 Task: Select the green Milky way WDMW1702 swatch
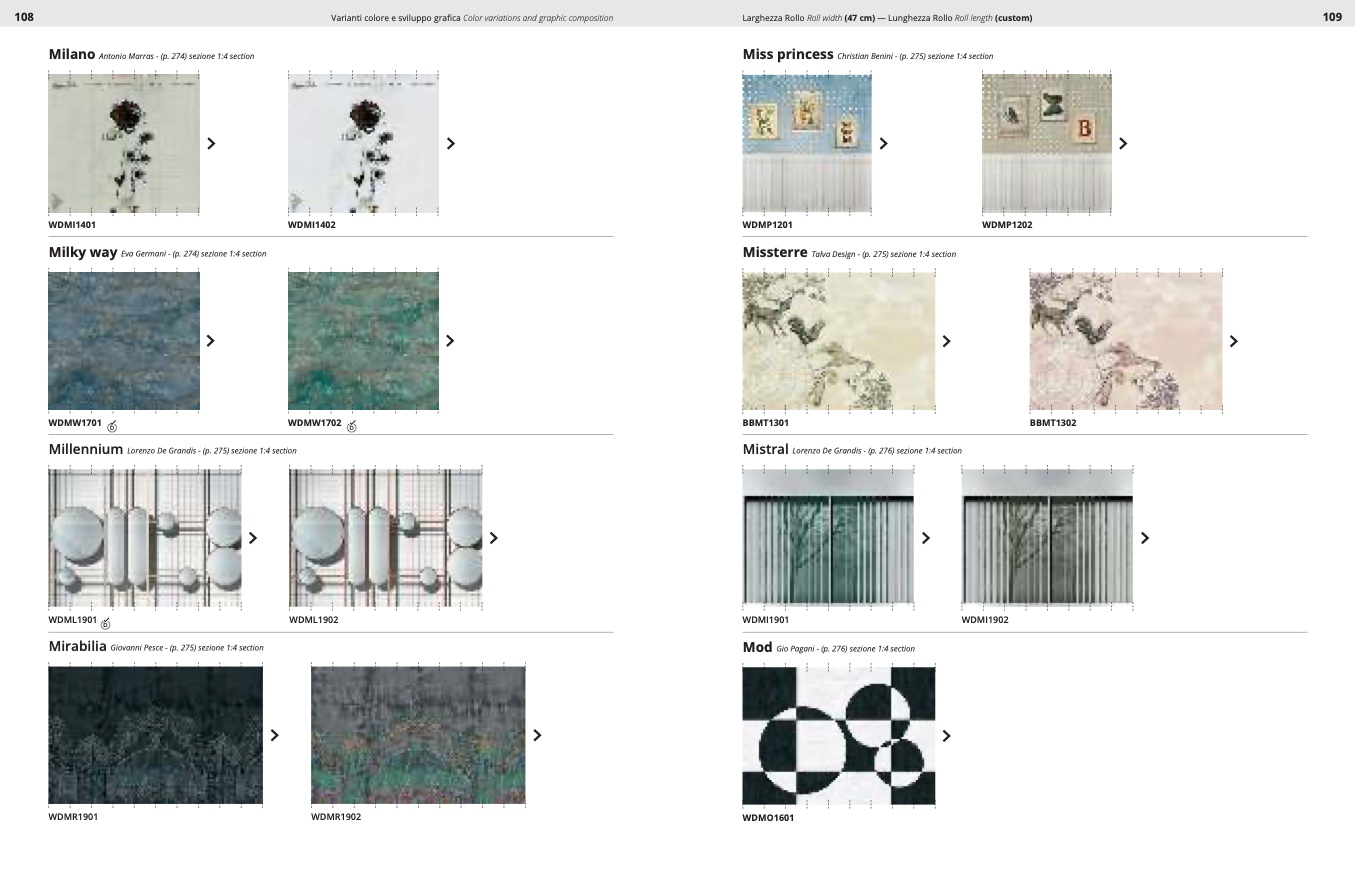363,341
